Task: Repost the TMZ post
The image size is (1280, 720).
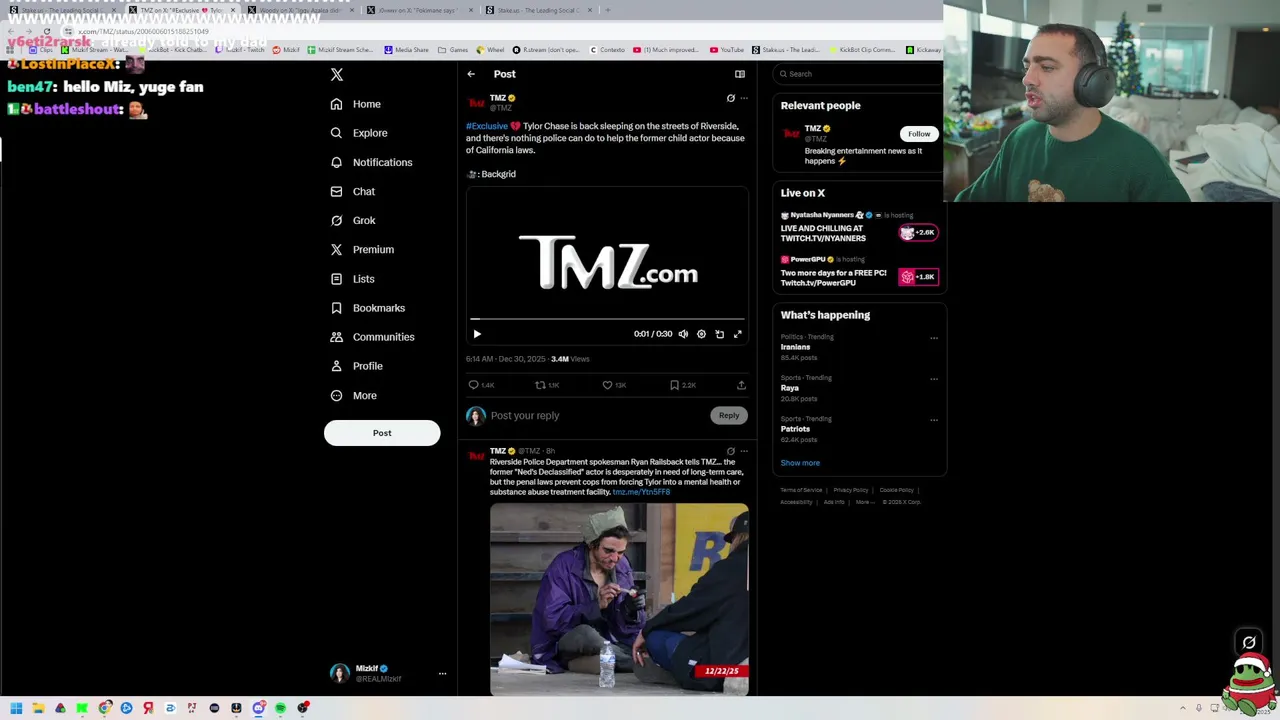Action: click(x=547, y=385)
